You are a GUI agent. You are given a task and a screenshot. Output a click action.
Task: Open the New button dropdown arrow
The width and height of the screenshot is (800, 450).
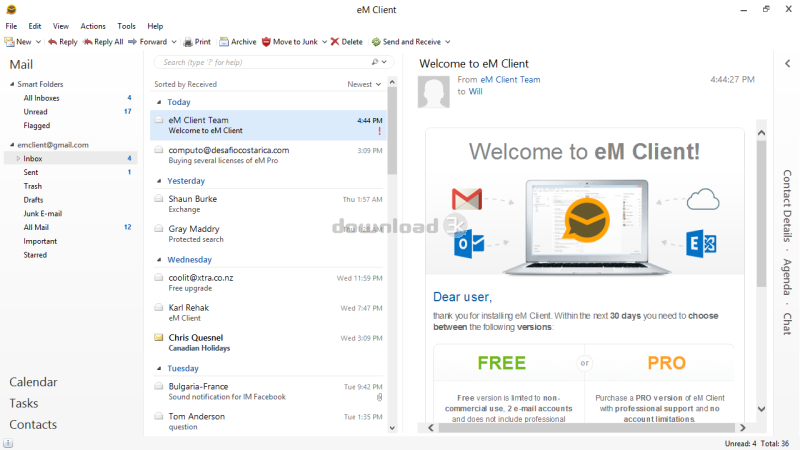[x=38, y=42]
